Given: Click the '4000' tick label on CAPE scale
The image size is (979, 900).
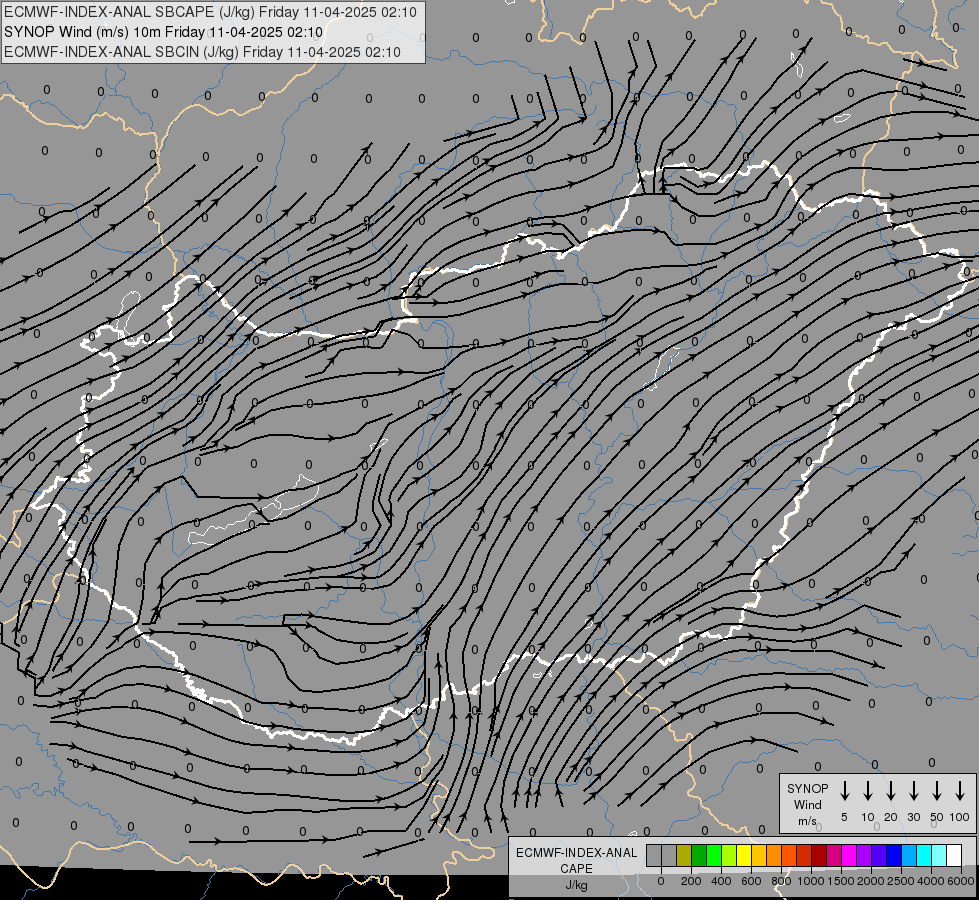Looking at the screenshot, I should pos(931,881).
